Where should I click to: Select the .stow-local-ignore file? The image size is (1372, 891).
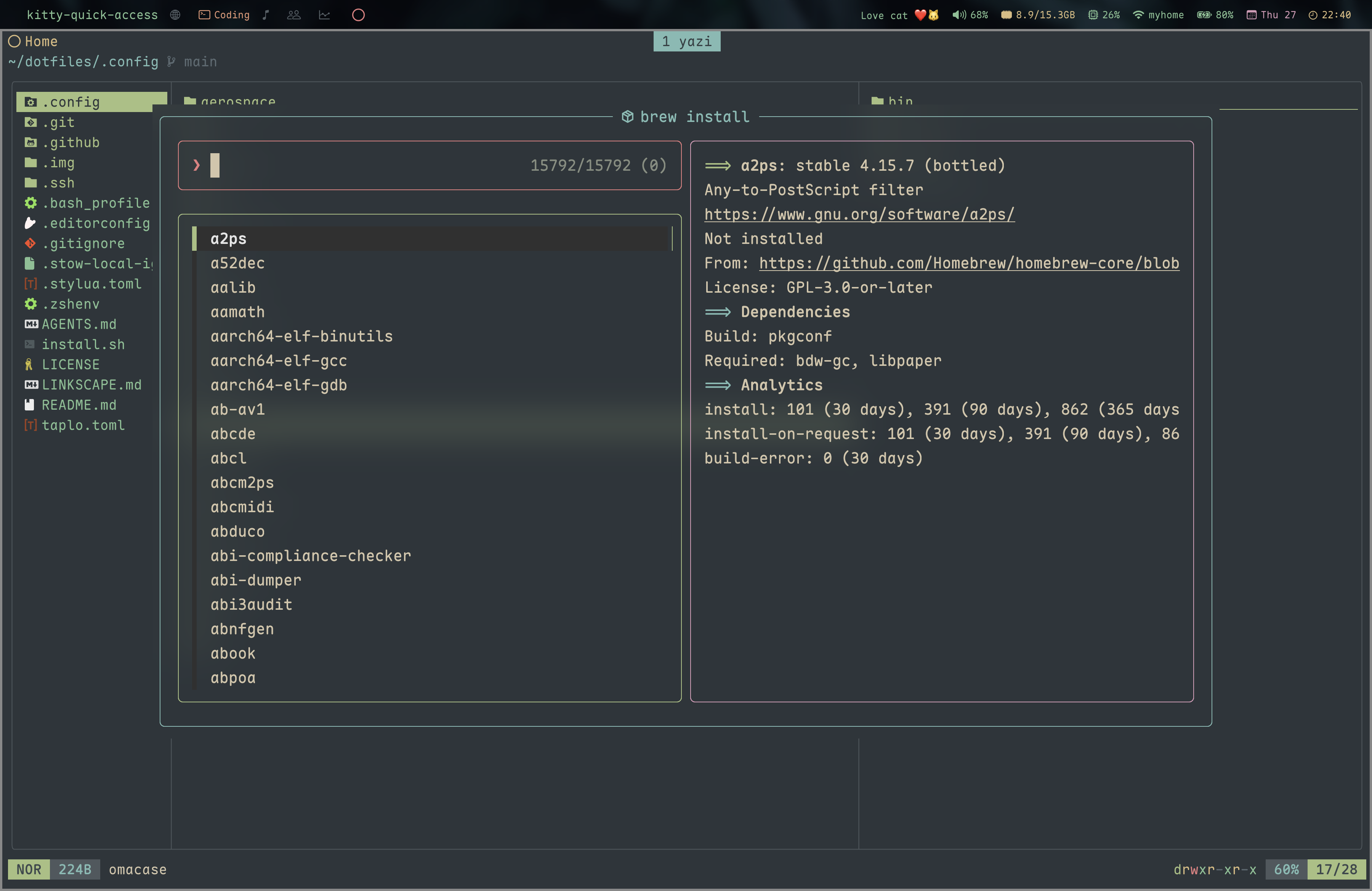tap(89, 263)
